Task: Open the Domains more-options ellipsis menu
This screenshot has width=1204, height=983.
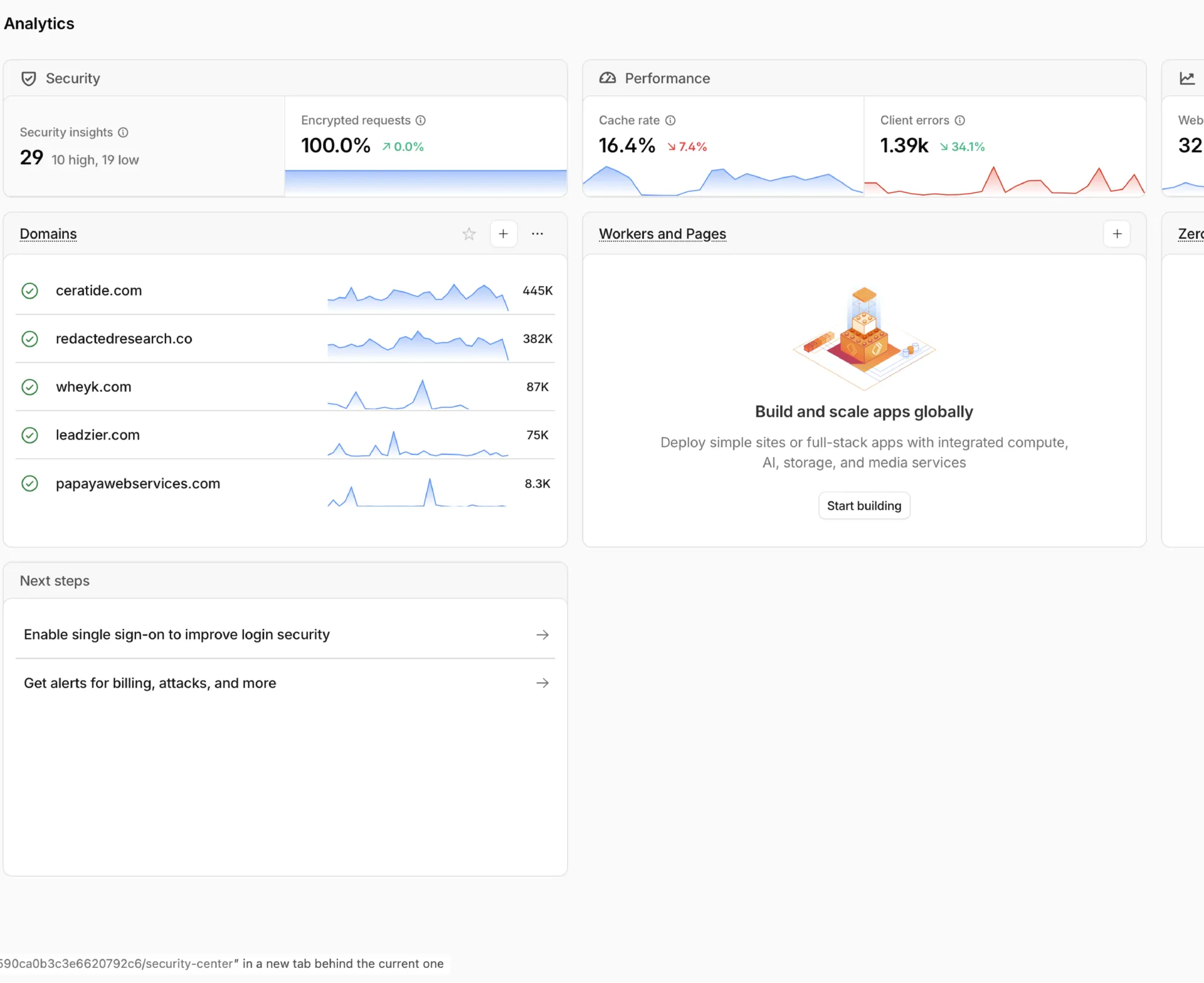Action: pos(538,233)
